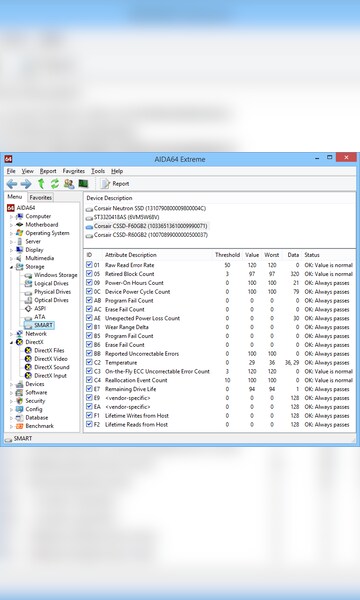Click the Config icon in tree
This screenshot has width=360, height=600.
pos(19,409)
